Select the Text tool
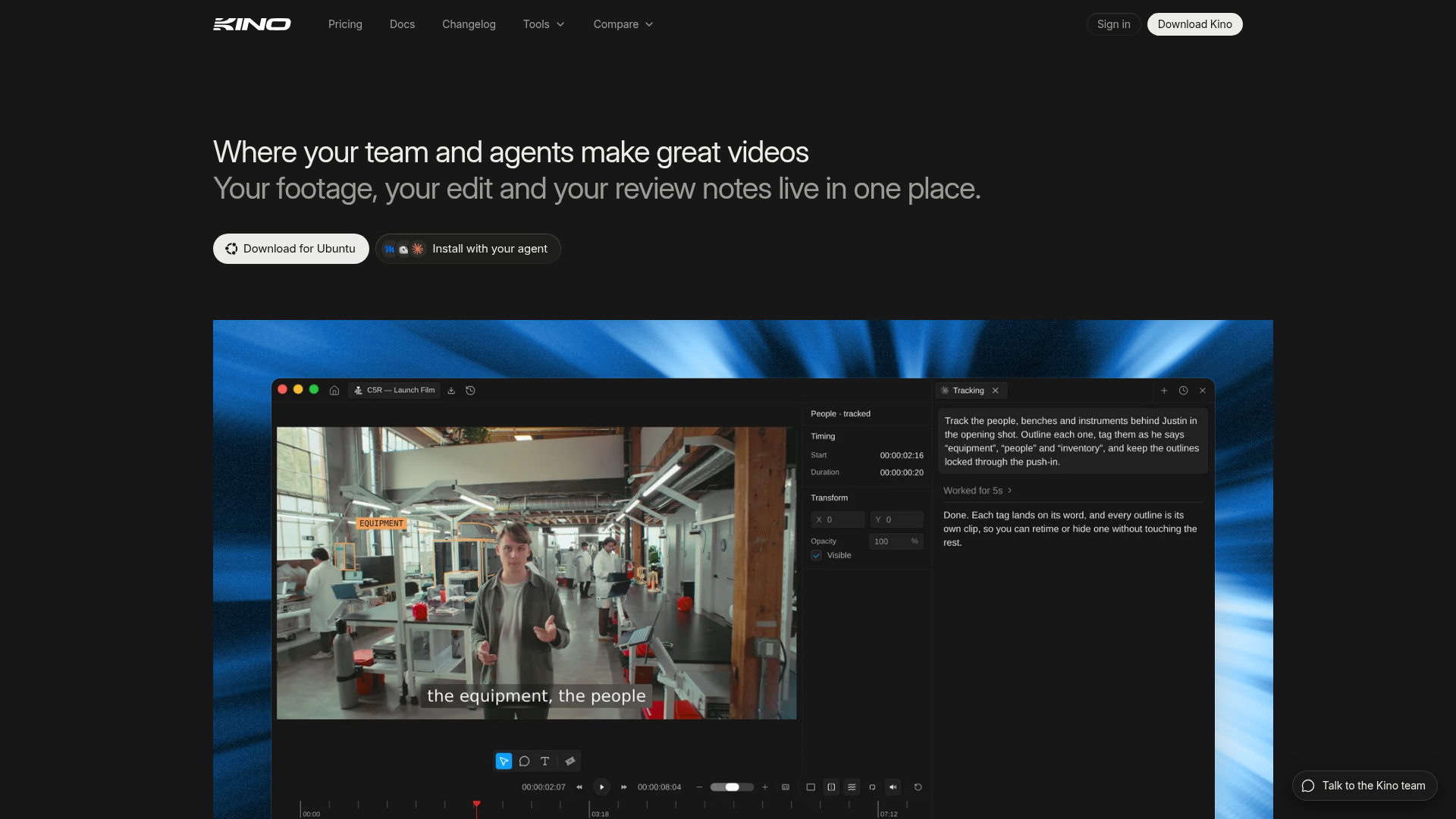The image size is (1456, 819). pos(544,761)
